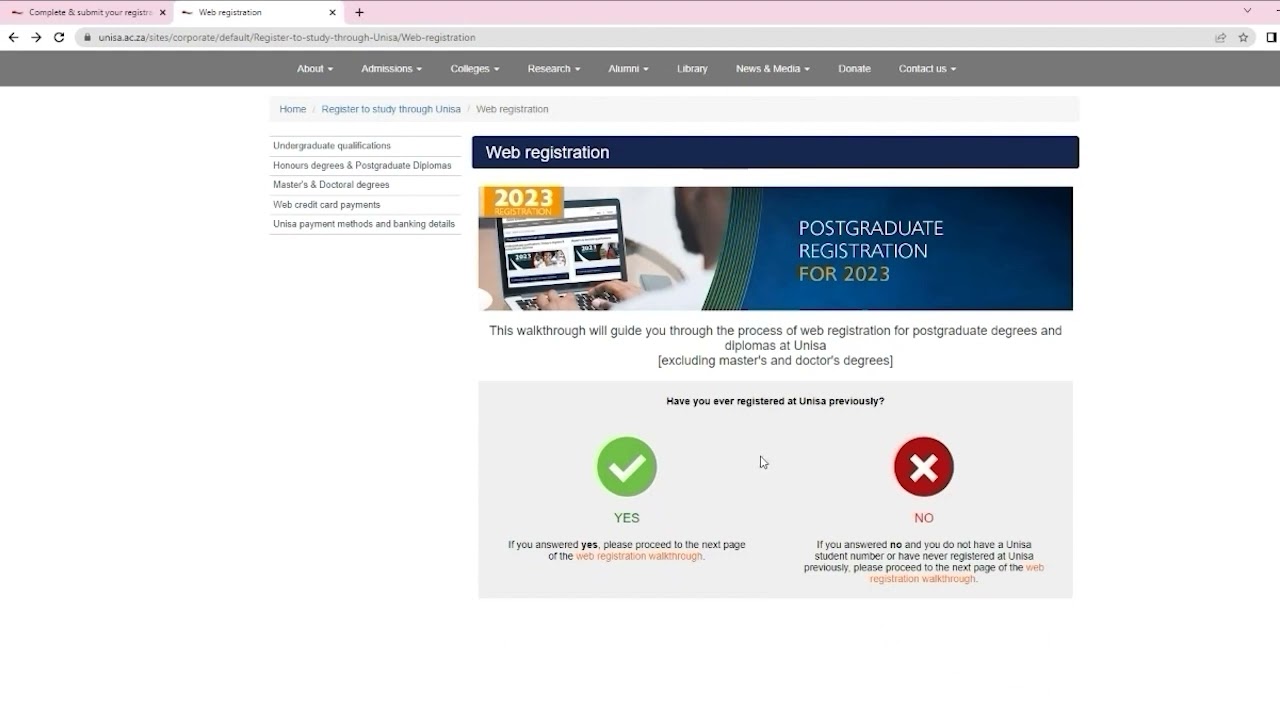
Task: Open Unisa payment methods and banking details
Action: coord(364,224)
